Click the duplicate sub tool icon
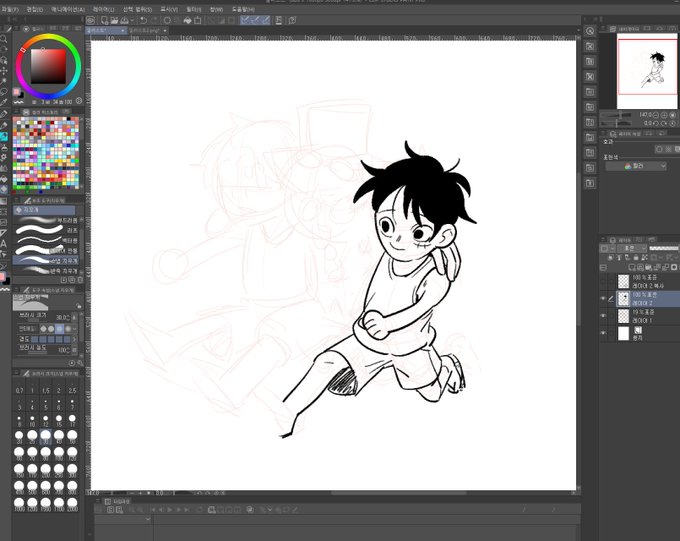 72,280
